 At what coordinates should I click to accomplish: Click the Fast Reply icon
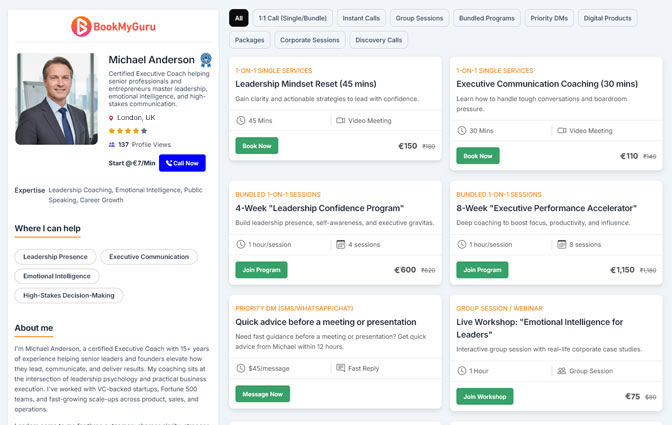(340, 368)
